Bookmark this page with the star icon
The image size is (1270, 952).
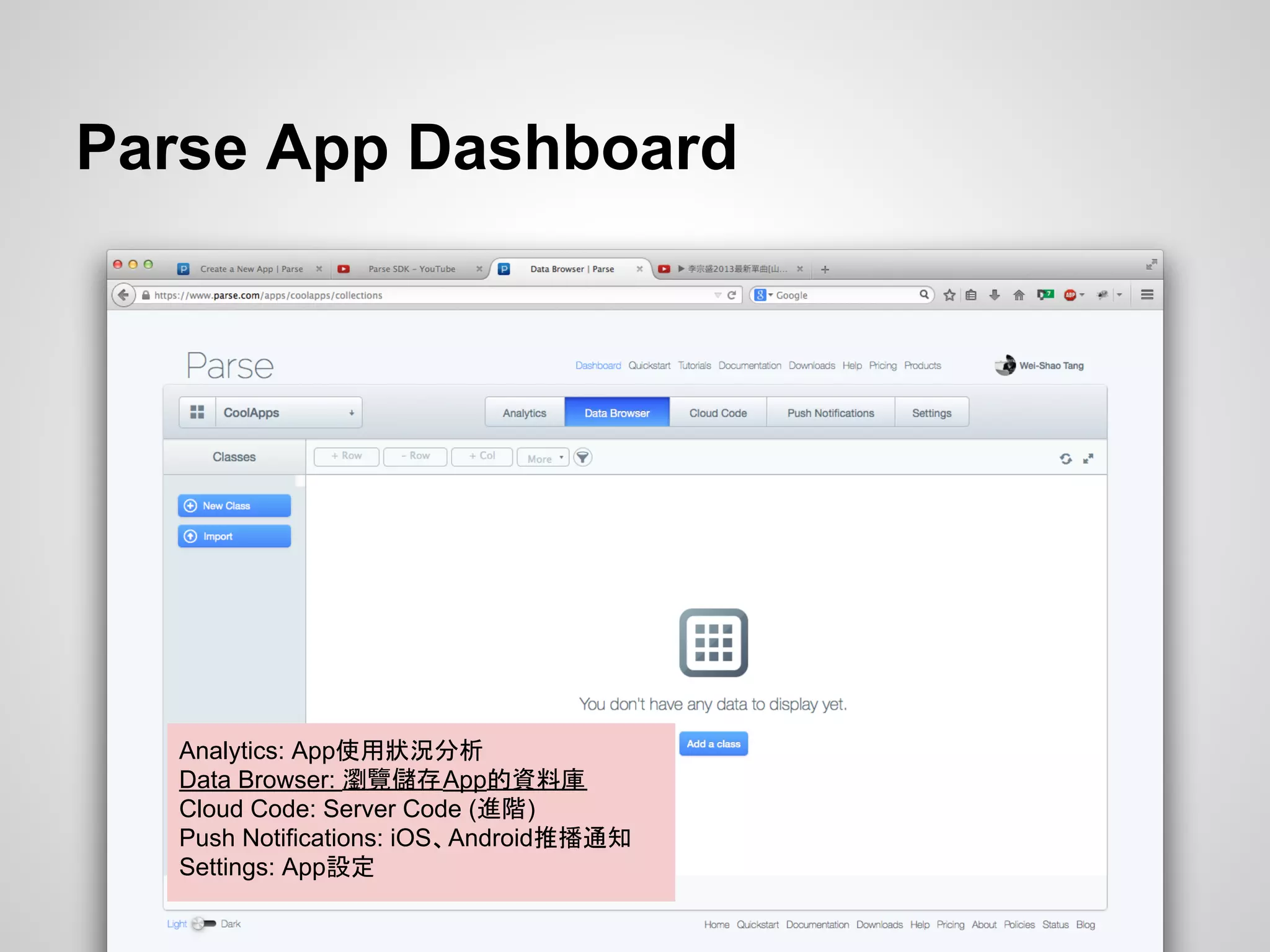click(x=949, y=295)
